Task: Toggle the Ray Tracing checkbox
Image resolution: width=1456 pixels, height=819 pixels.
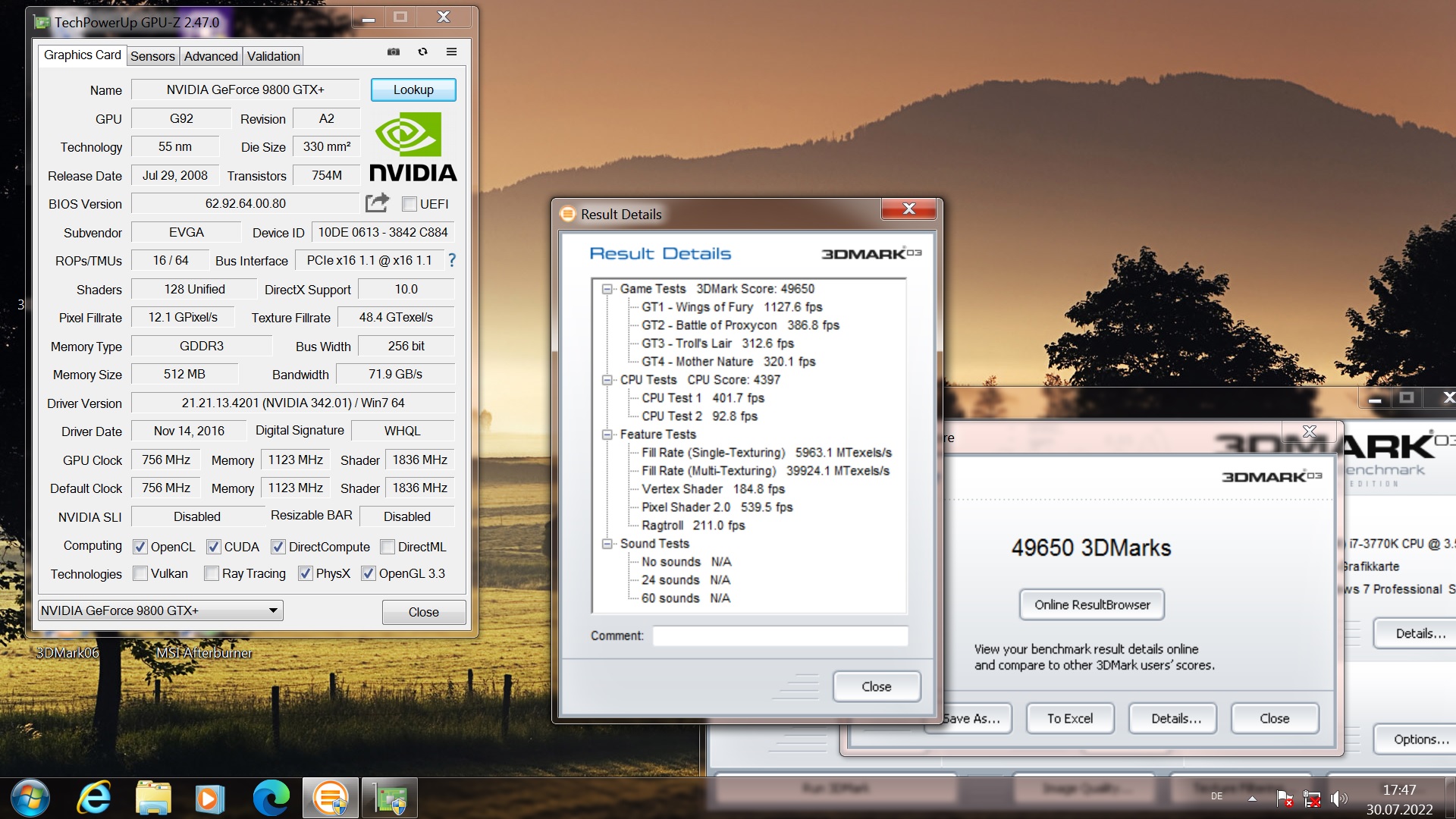Action: [x=212, y=573]
